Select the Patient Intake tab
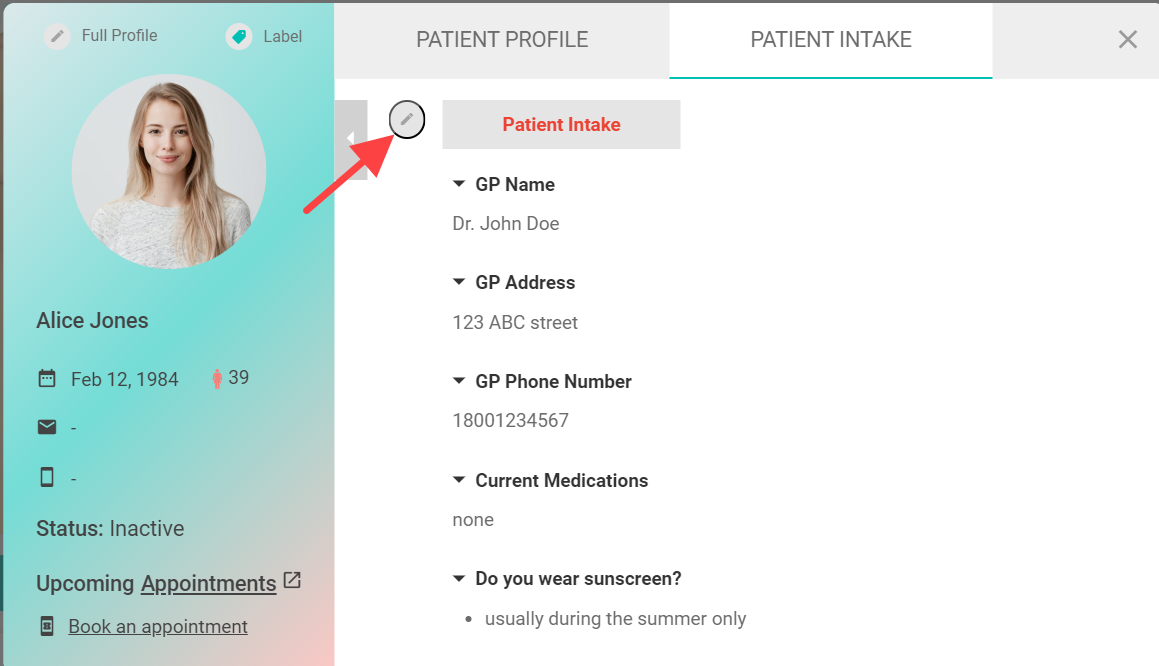 tap(831, 40)
